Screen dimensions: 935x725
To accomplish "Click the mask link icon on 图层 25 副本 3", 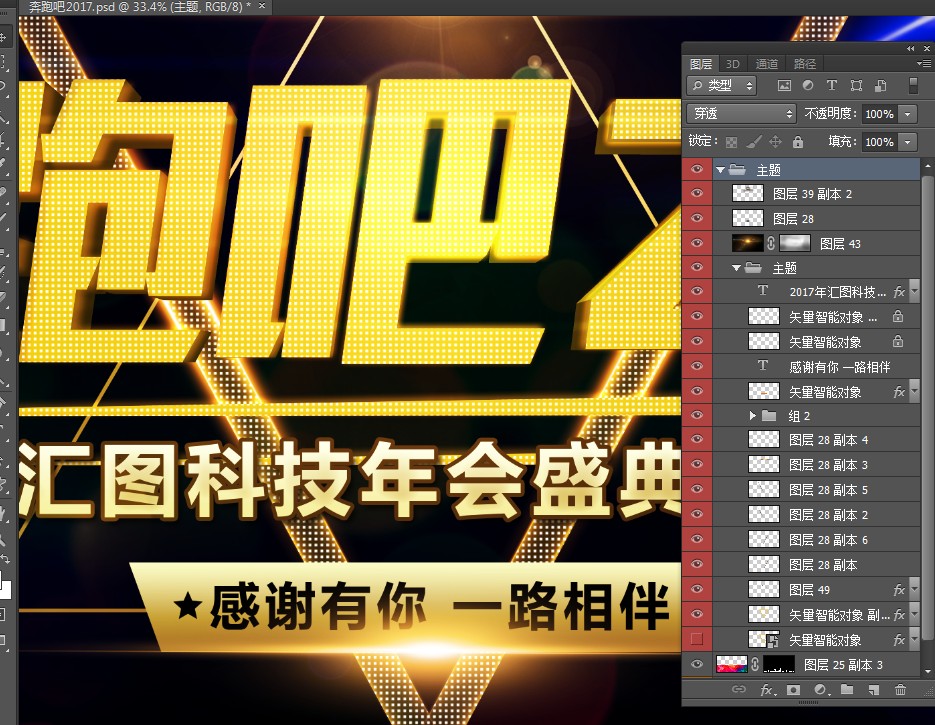I will pos(754,664).
